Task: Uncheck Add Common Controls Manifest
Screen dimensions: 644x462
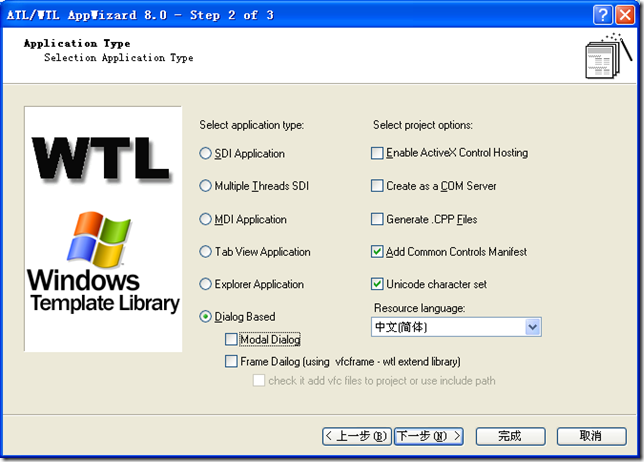Action: (377, 252)
